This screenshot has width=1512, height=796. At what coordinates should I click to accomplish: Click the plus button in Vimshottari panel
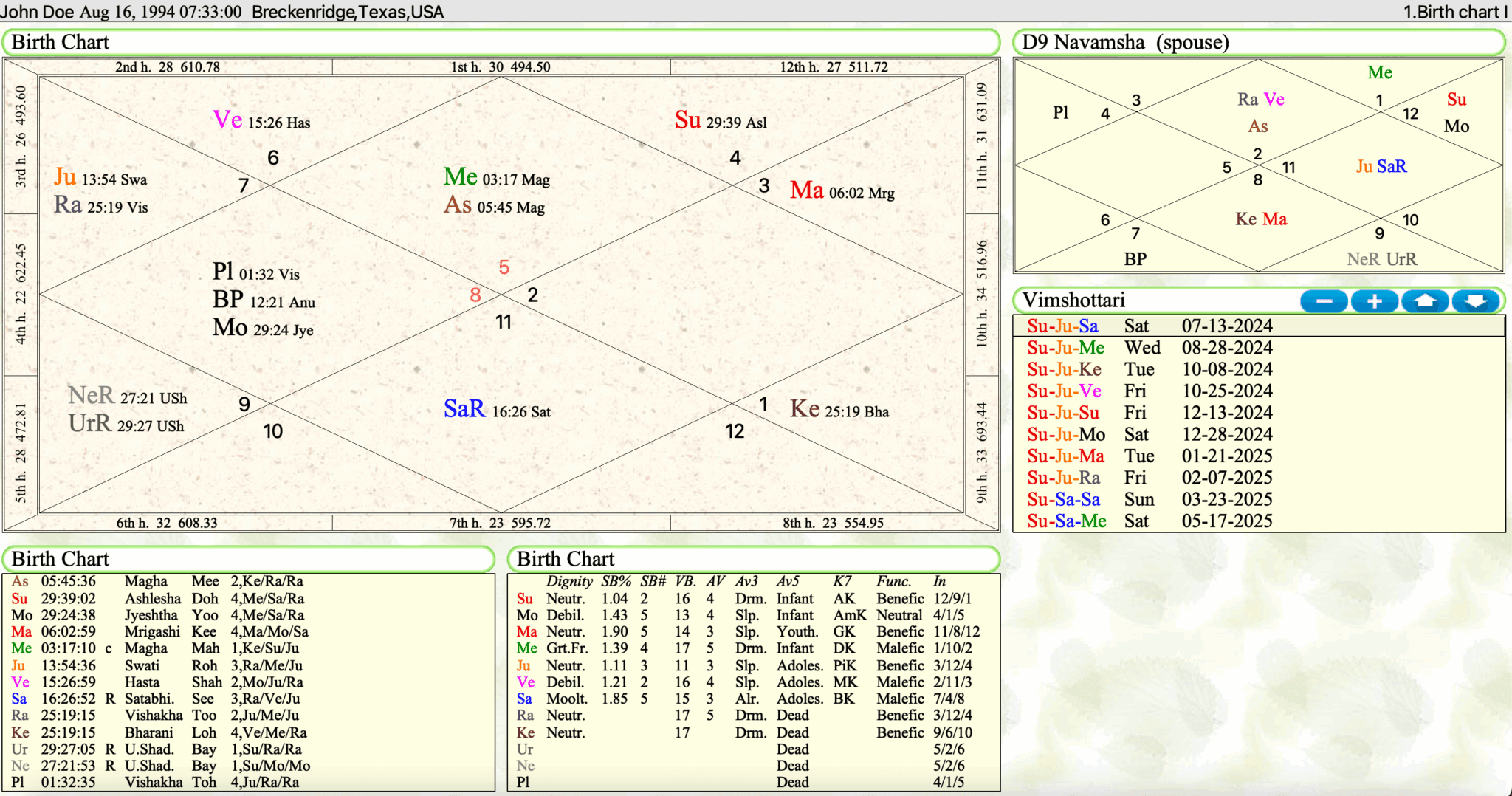[1374, 301]
